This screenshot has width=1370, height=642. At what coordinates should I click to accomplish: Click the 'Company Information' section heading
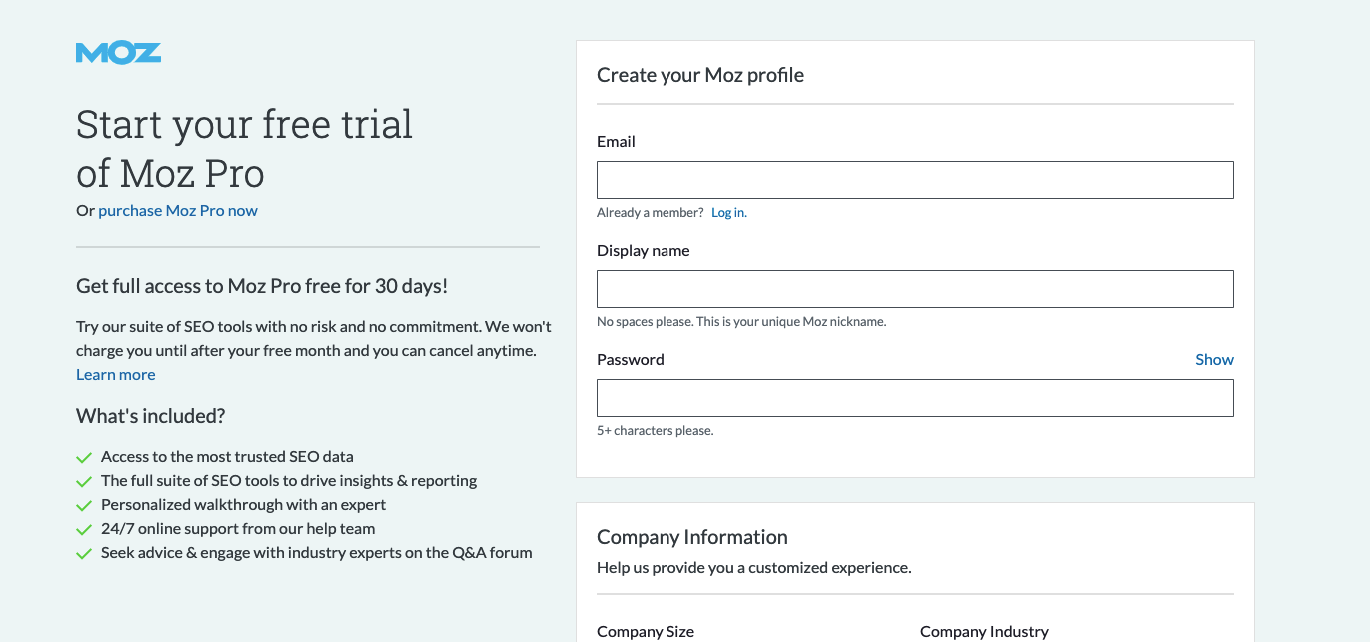[x=692, y=538]
